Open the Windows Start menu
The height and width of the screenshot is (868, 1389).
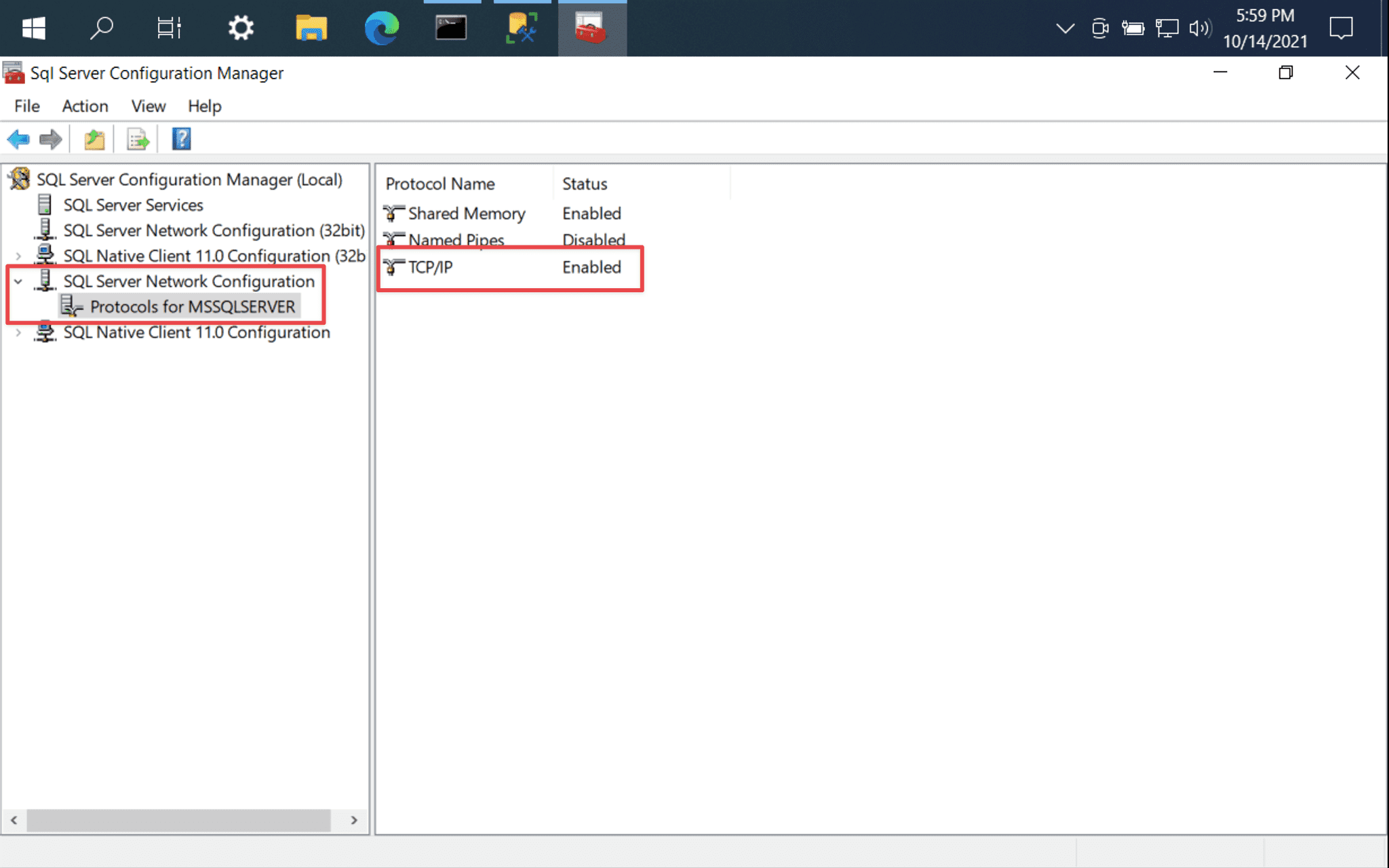pos(33,28)
